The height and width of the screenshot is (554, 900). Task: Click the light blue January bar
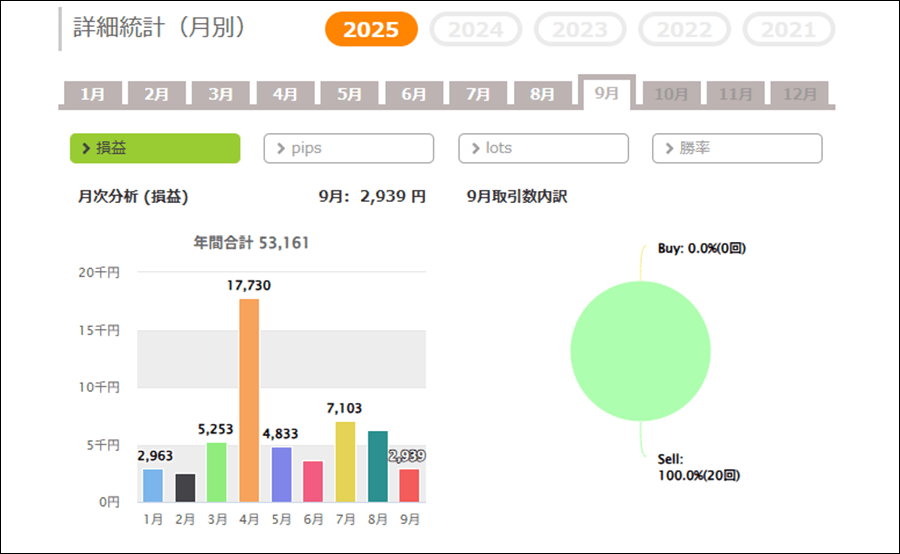tap(152, 485)
